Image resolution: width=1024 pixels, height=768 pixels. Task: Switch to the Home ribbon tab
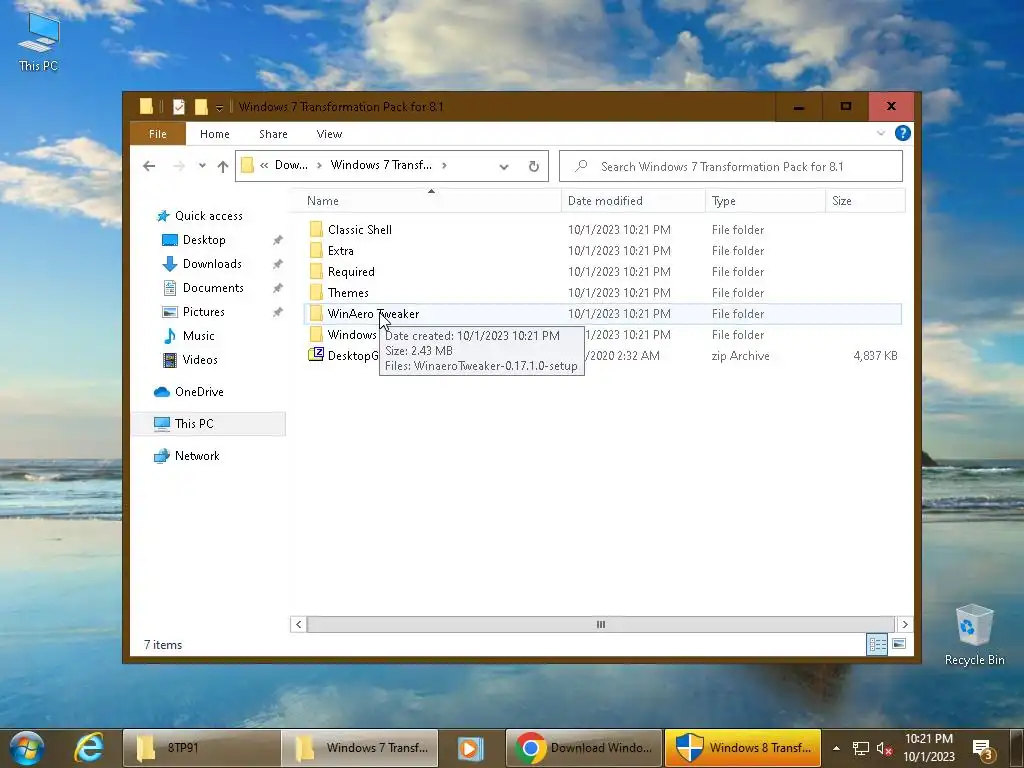pyautogui.click(x=215, y=134)
